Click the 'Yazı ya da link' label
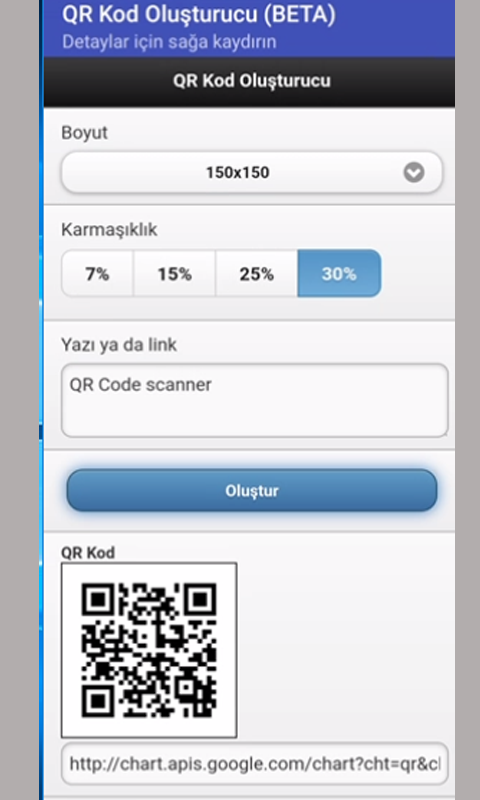480x800 pixels. point(119,345)
